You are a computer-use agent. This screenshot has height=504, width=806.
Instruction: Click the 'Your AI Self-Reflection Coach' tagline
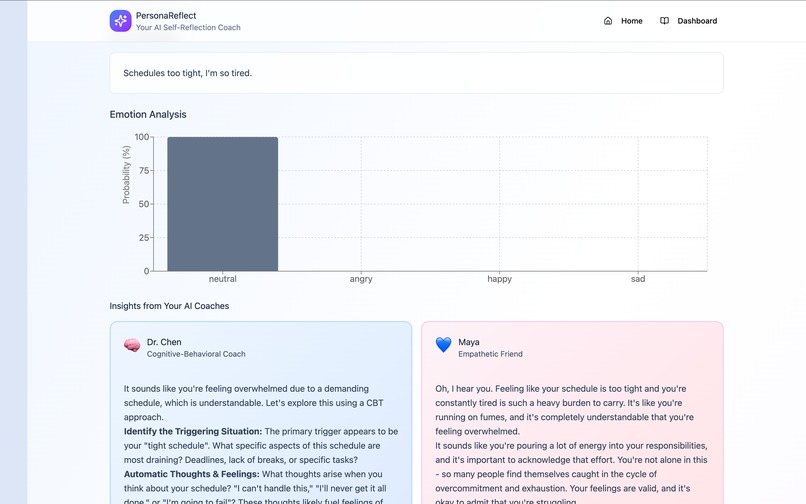(188, 28)
